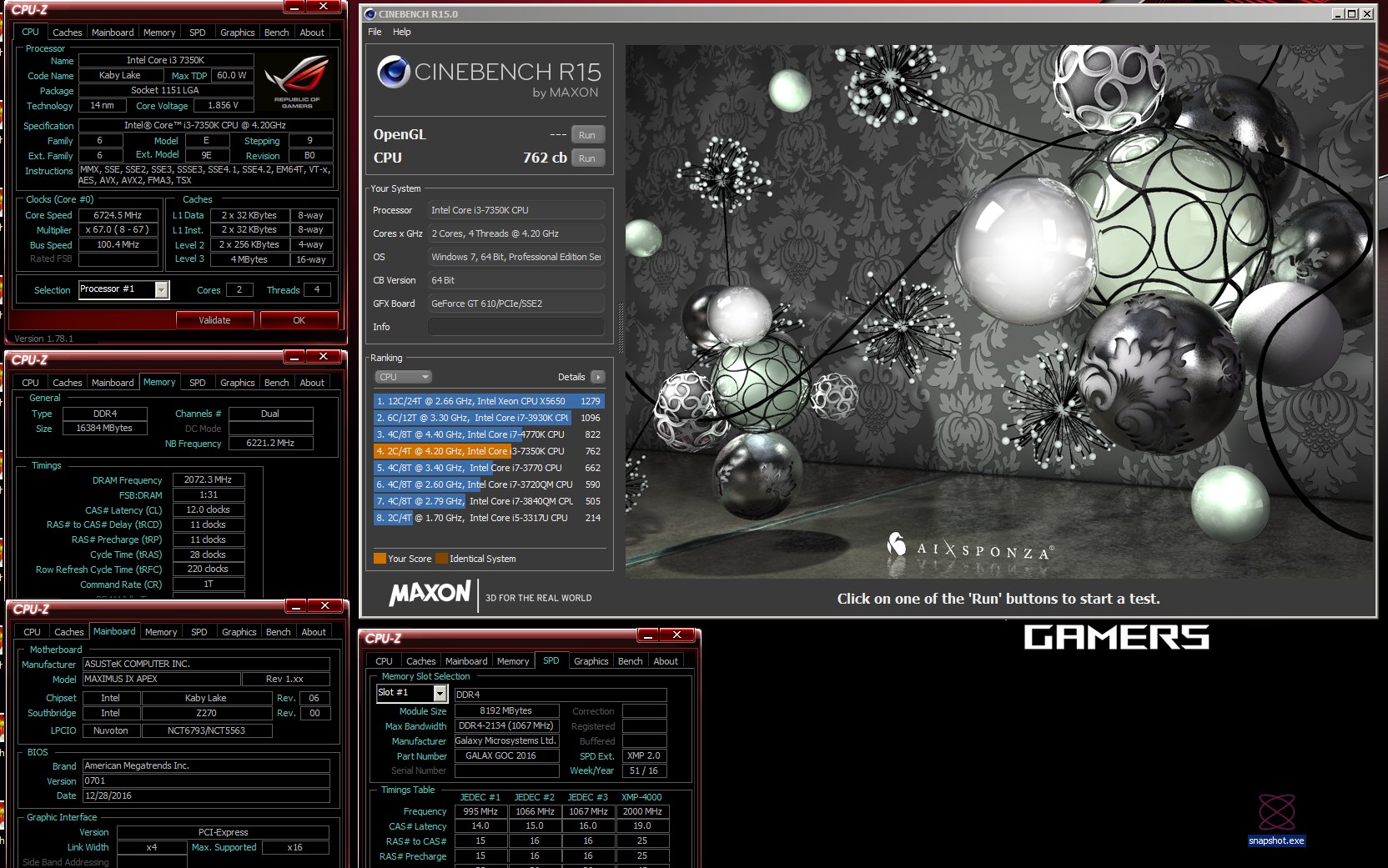Click the 762 cb CPU score
Viewport: 1388px width, 868px height.
pyautogui.click(x=545, y=158)
